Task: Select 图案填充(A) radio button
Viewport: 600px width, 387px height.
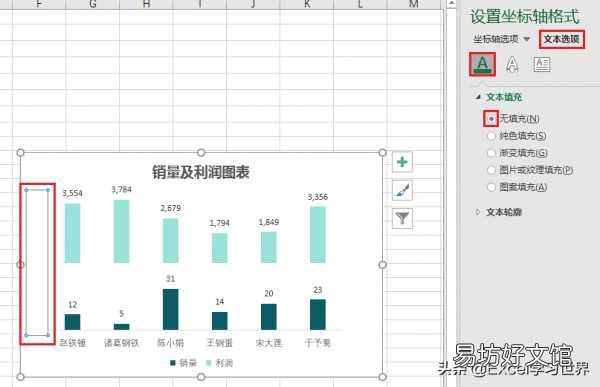Action: 491,187
